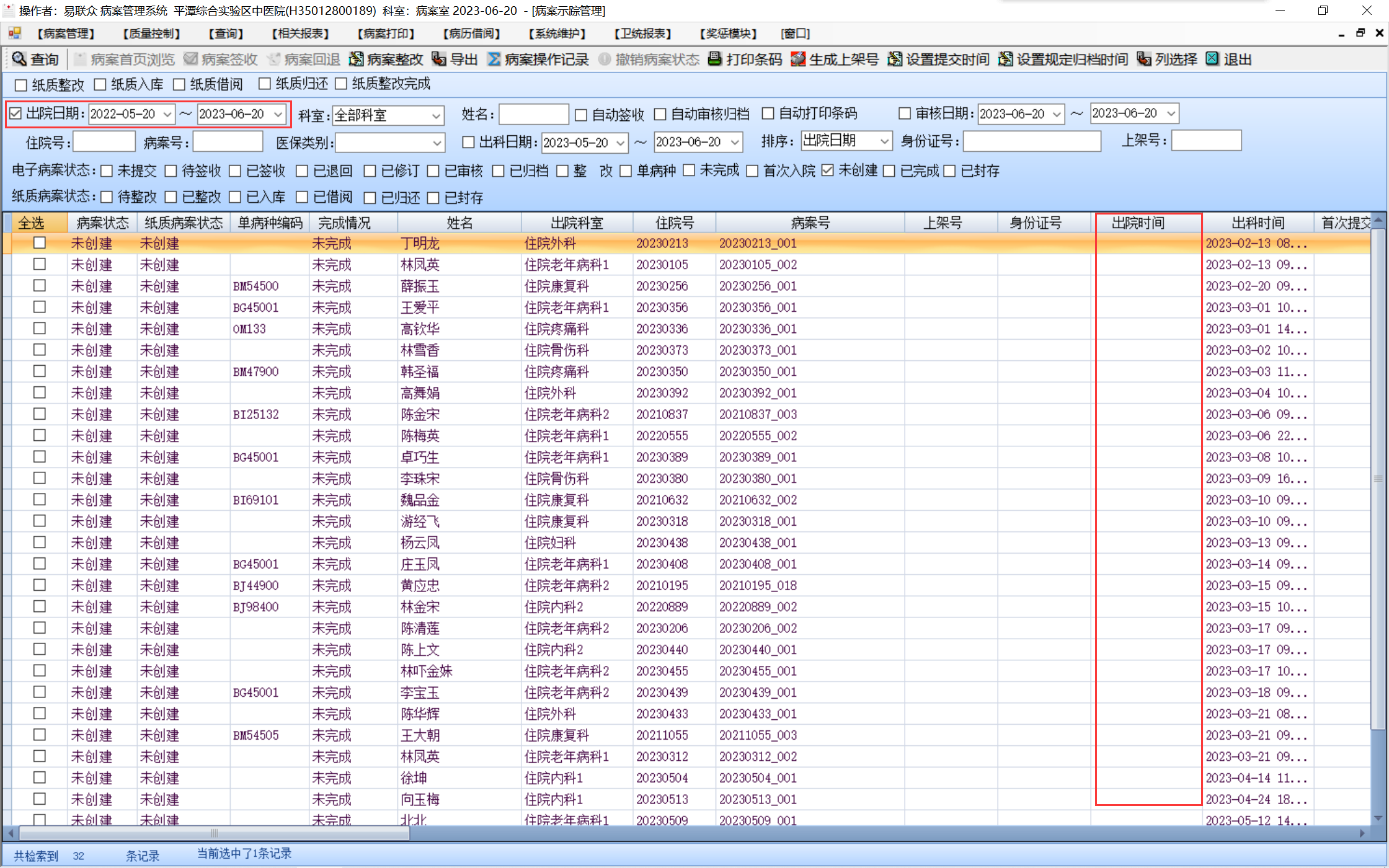This screenshot has height=868, width=1389.
Task: Click the 姓名 input field
Action: [533, 115]
